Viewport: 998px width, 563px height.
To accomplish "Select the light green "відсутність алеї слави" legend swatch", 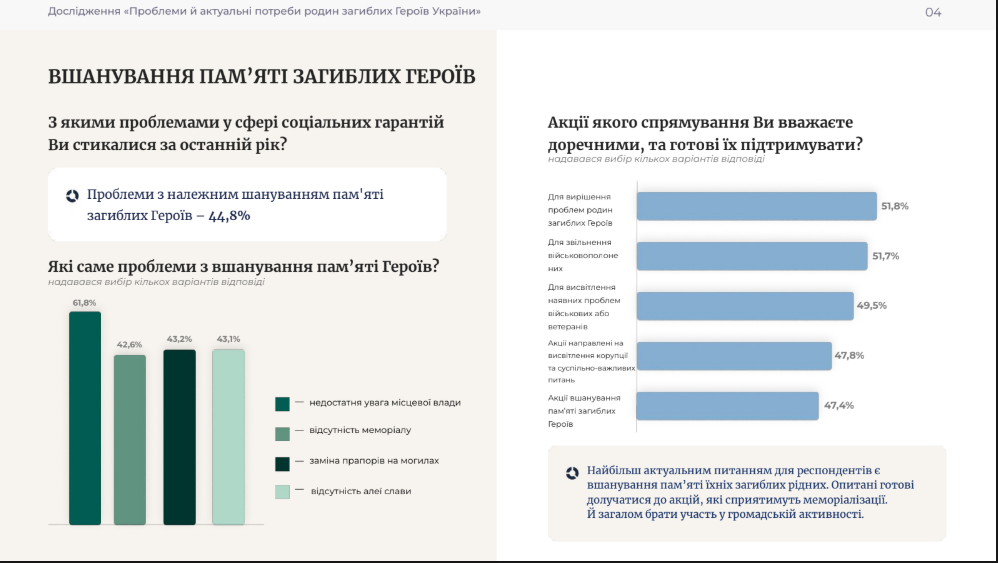I will click(x=282, y=491).
